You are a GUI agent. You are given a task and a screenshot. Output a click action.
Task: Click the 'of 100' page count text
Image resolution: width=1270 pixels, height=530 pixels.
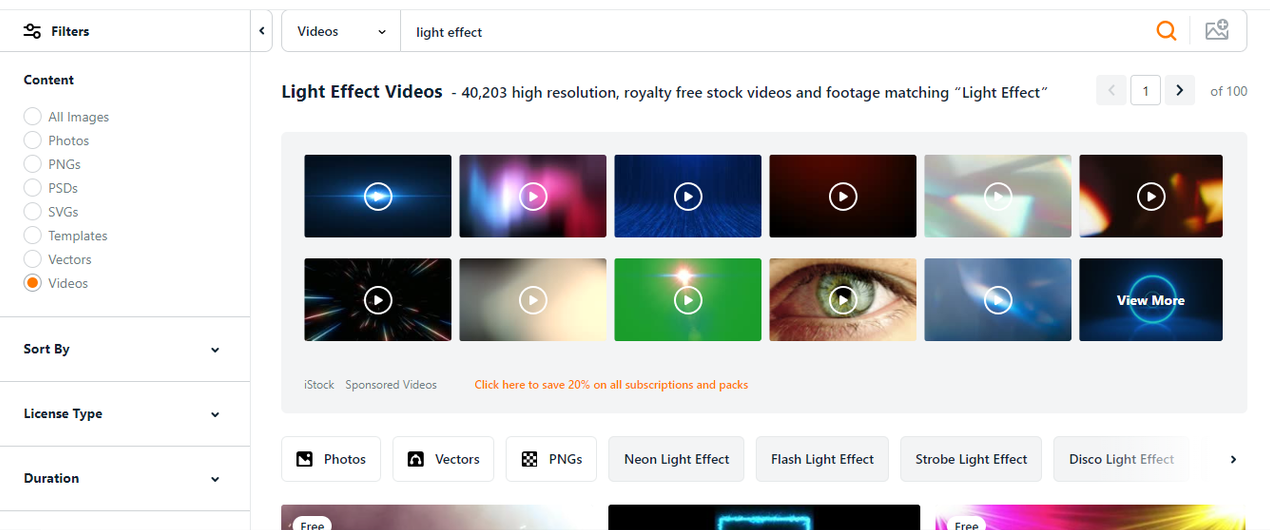click(1228, 91)
